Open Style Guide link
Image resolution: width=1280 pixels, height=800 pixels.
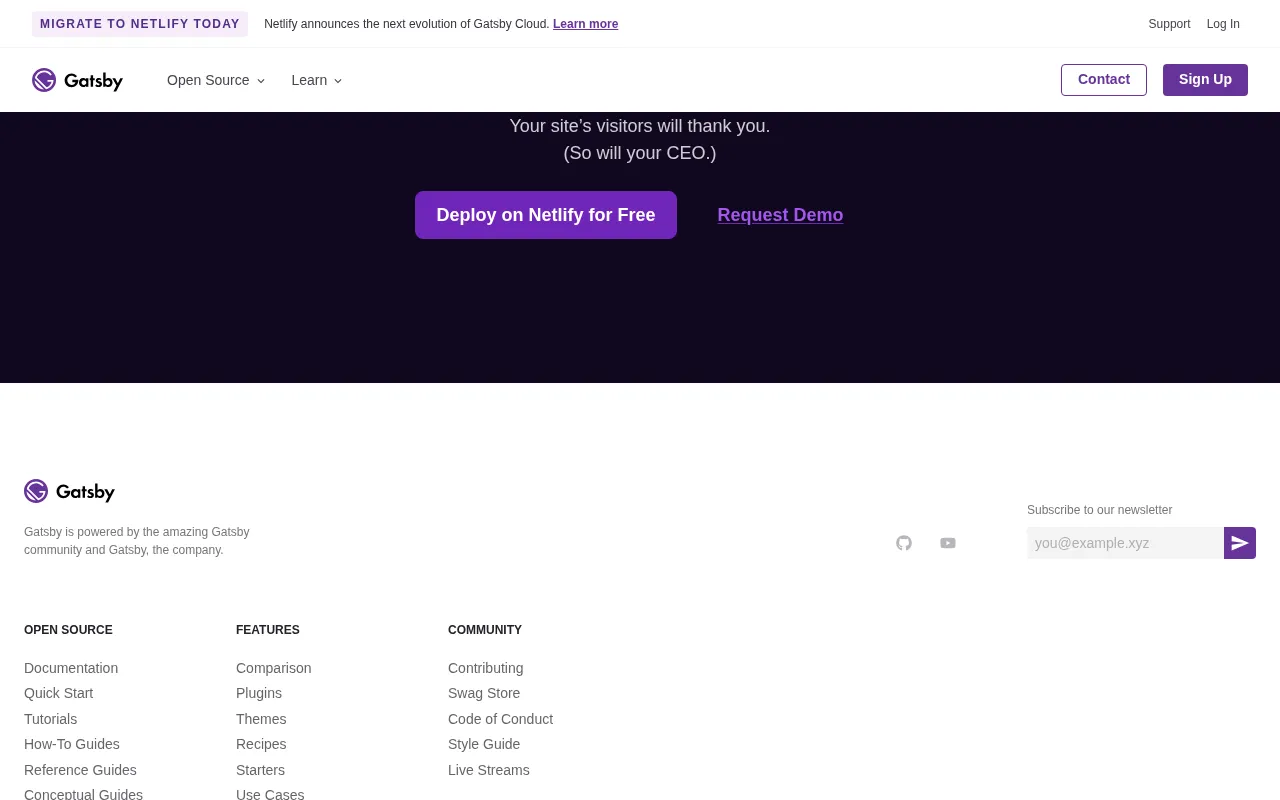(484, 744)
